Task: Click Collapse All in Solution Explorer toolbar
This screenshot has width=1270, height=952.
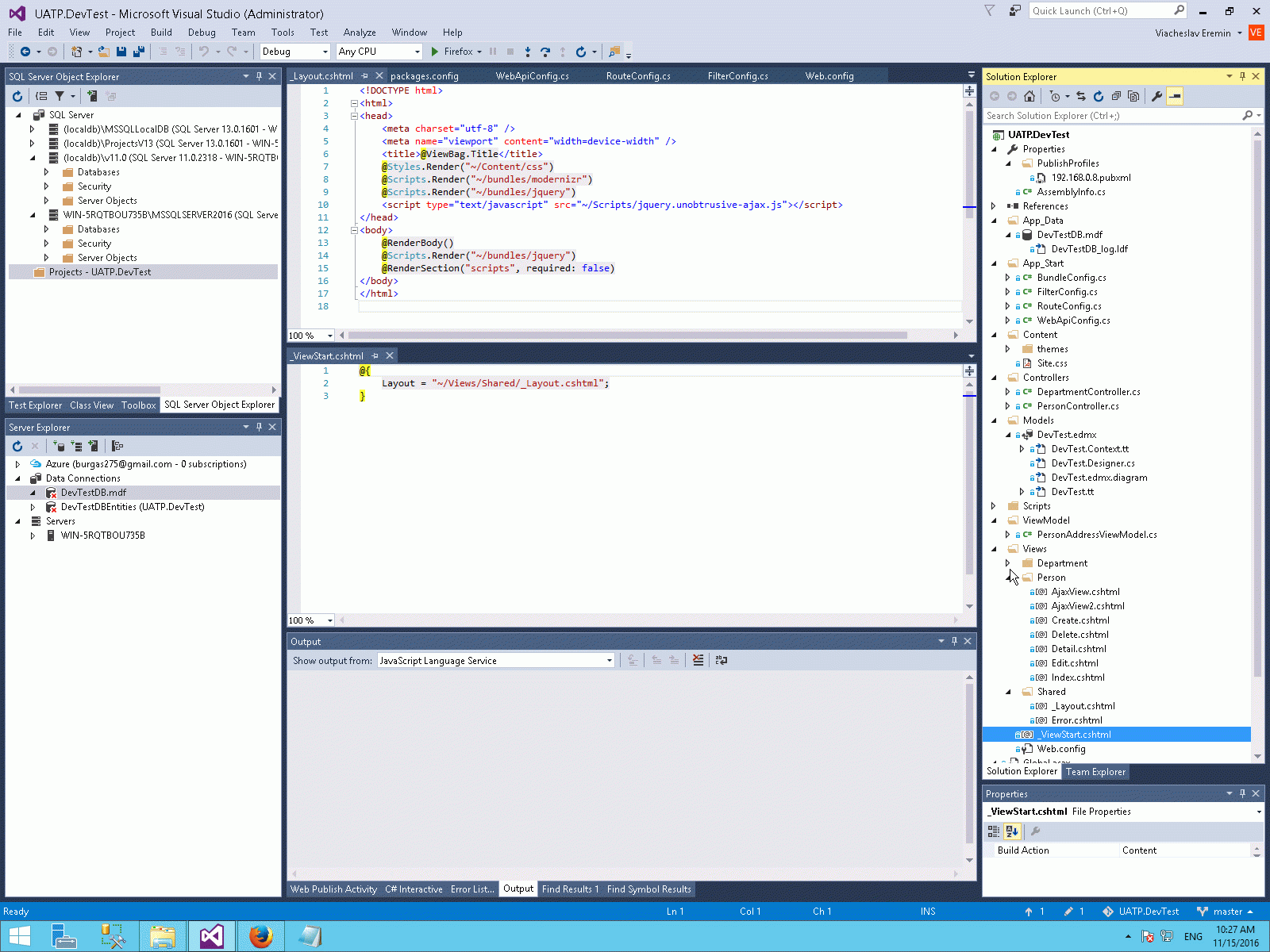Action: [1116, 96]
